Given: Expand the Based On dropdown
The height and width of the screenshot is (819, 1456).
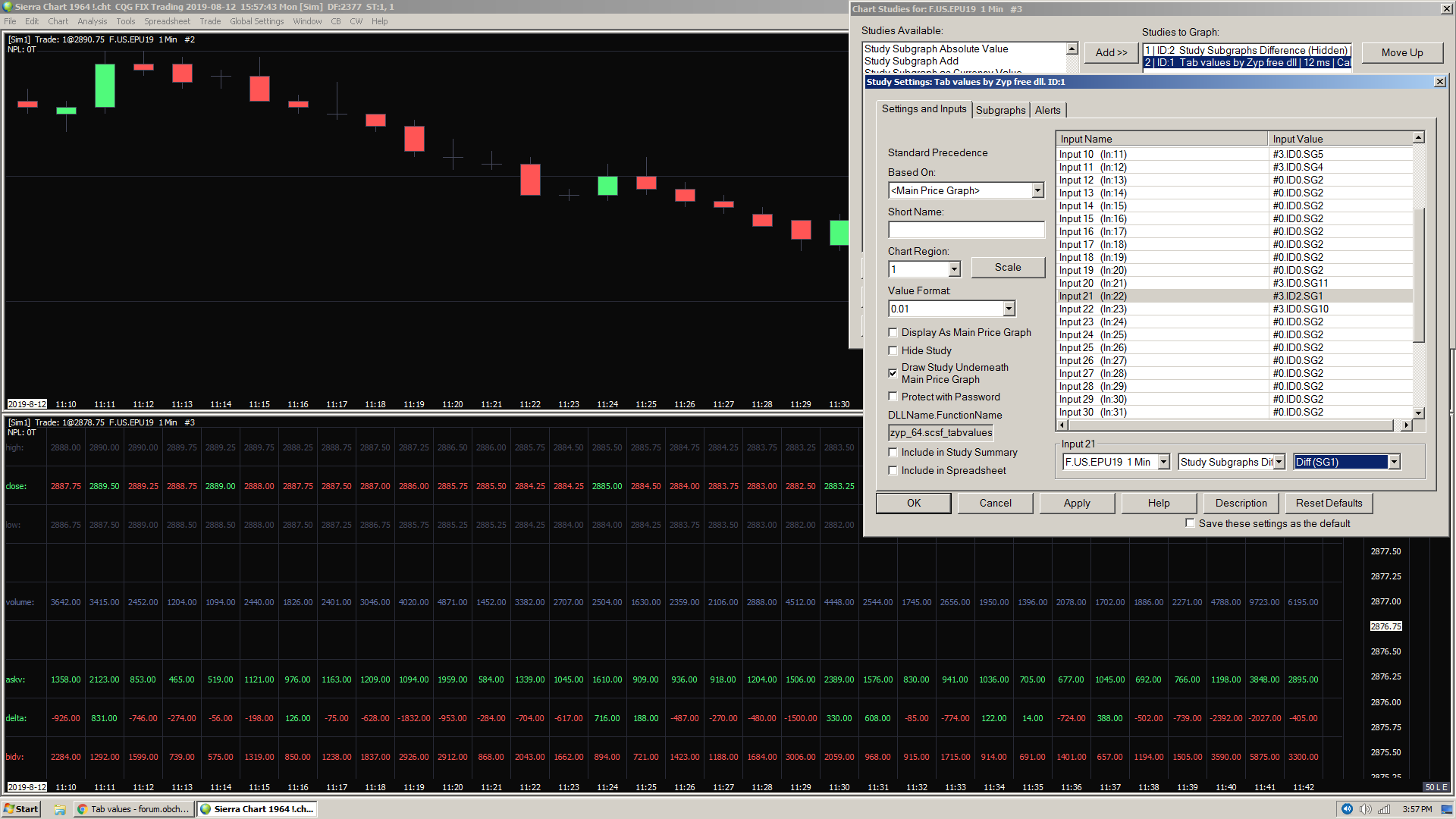Looking at the screenshot, I should (1037, 191).
